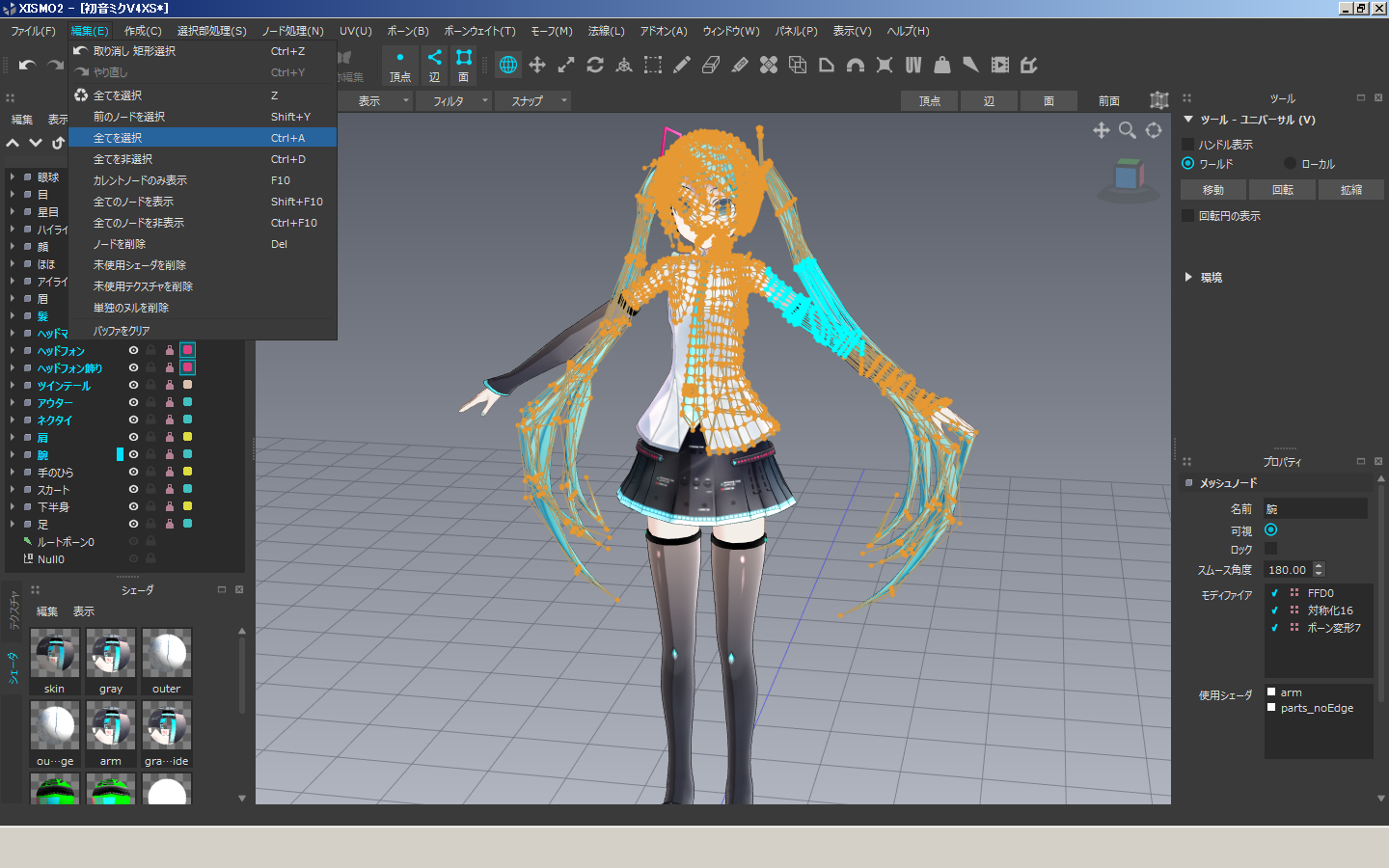Select the ワールド radio button
The height and width of the screenshot is (868, 1389).
pyautogui.click(x=1188, y=163)
